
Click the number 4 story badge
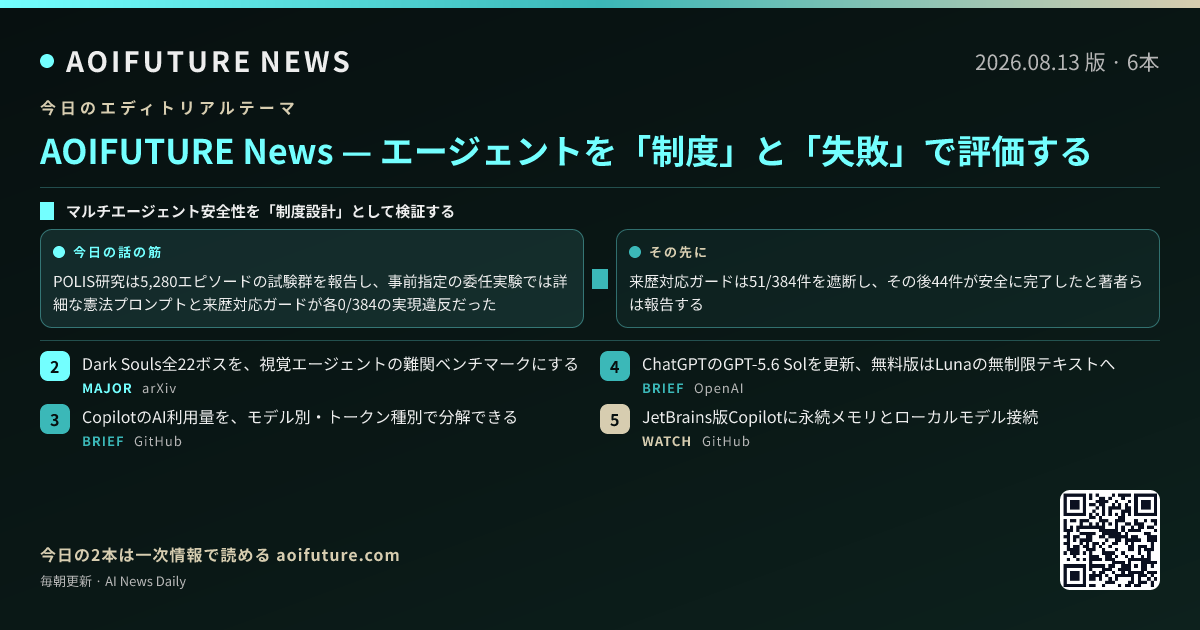pos(615,366)
